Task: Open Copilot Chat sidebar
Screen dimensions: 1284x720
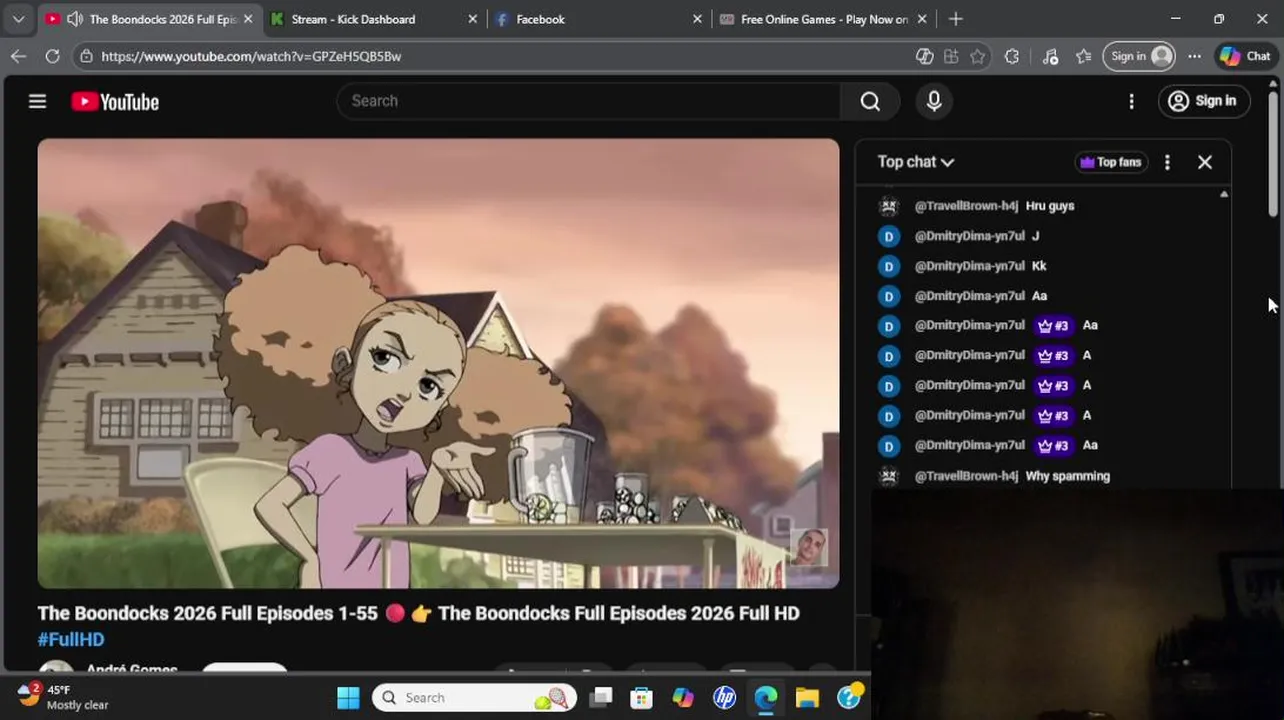Action: 1245,56
